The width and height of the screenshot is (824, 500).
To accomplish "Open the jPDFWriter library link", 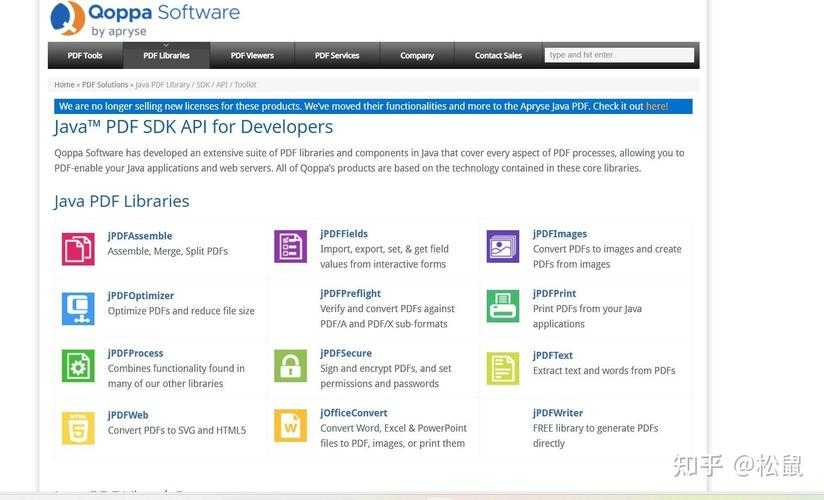I will click(557, 413).
